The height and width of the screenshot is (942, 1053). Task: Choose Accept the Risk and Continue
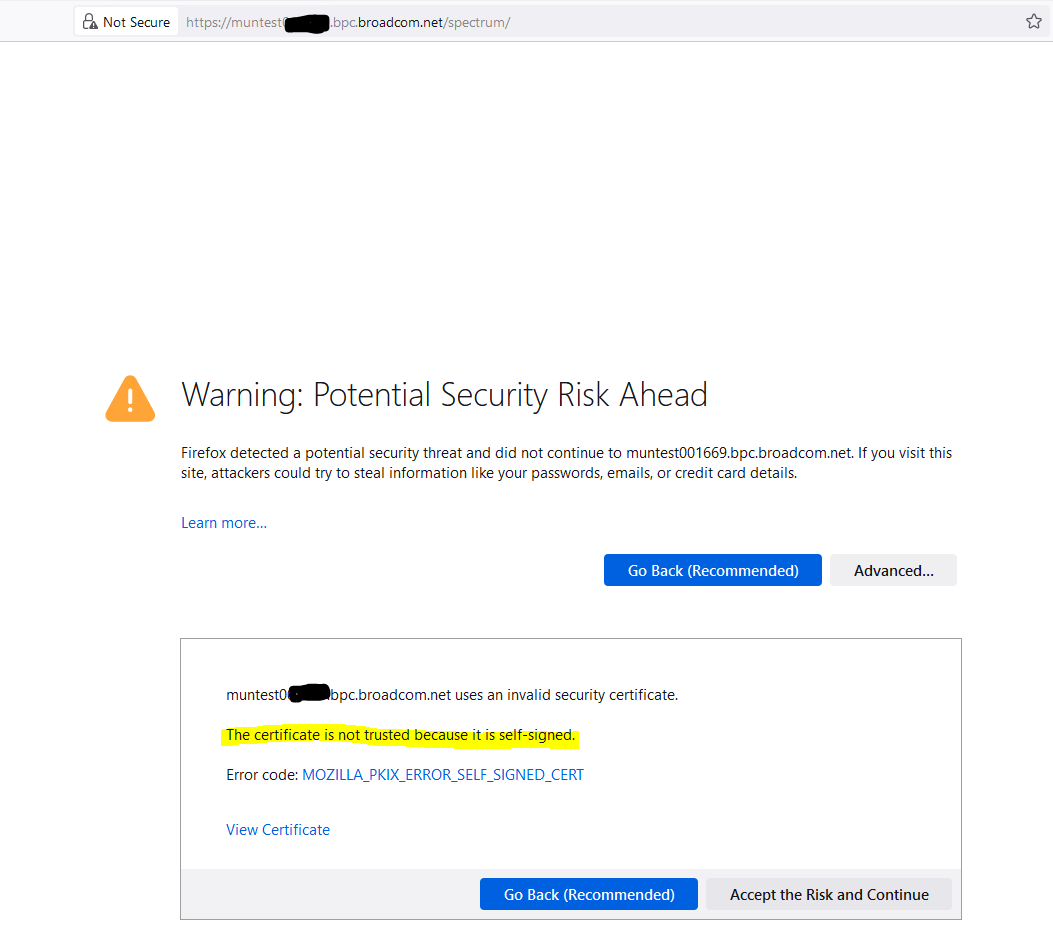[x=829, y=895]
